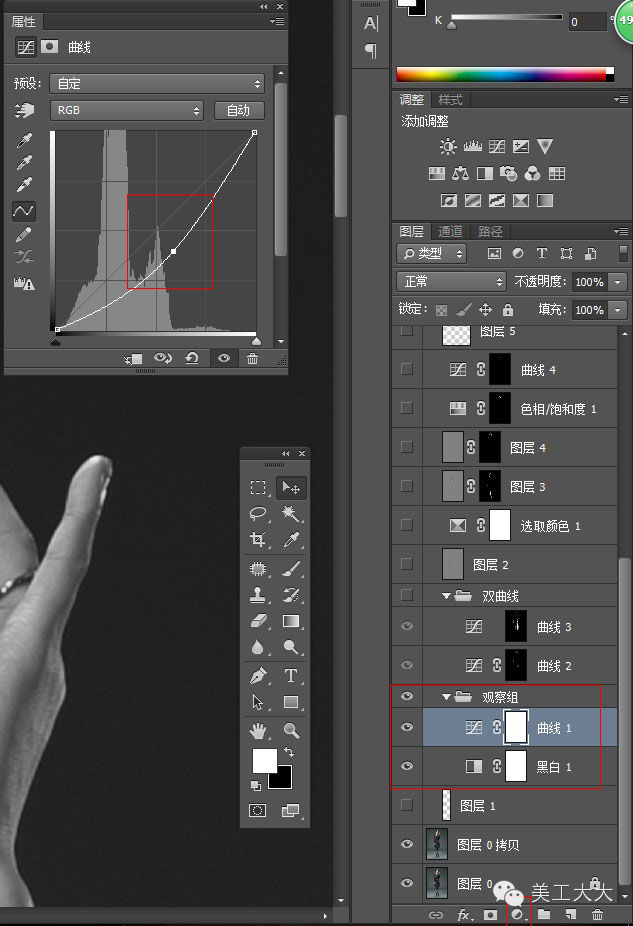The image size is (633, 926).
Task: Select the Clone Stamp tool
Action: (257, 595)
